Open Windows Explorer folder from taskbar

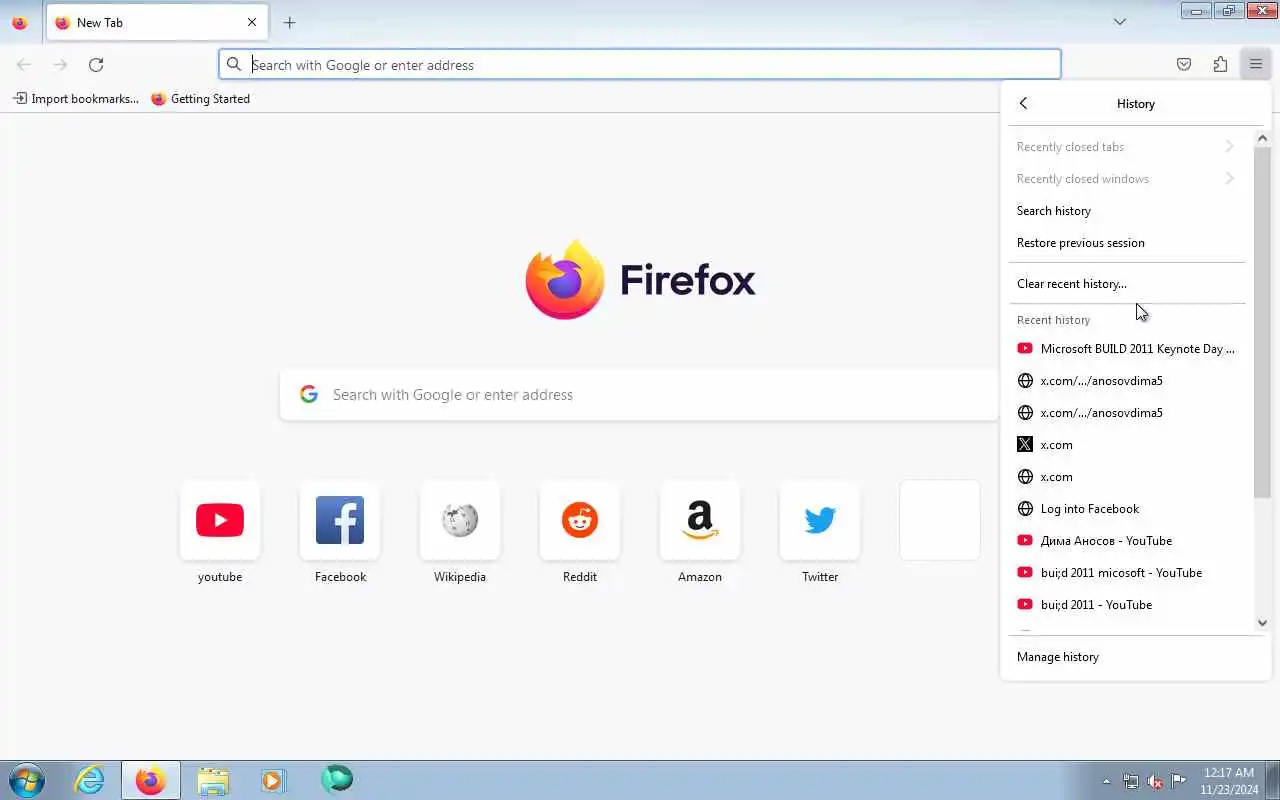(213, 780)
